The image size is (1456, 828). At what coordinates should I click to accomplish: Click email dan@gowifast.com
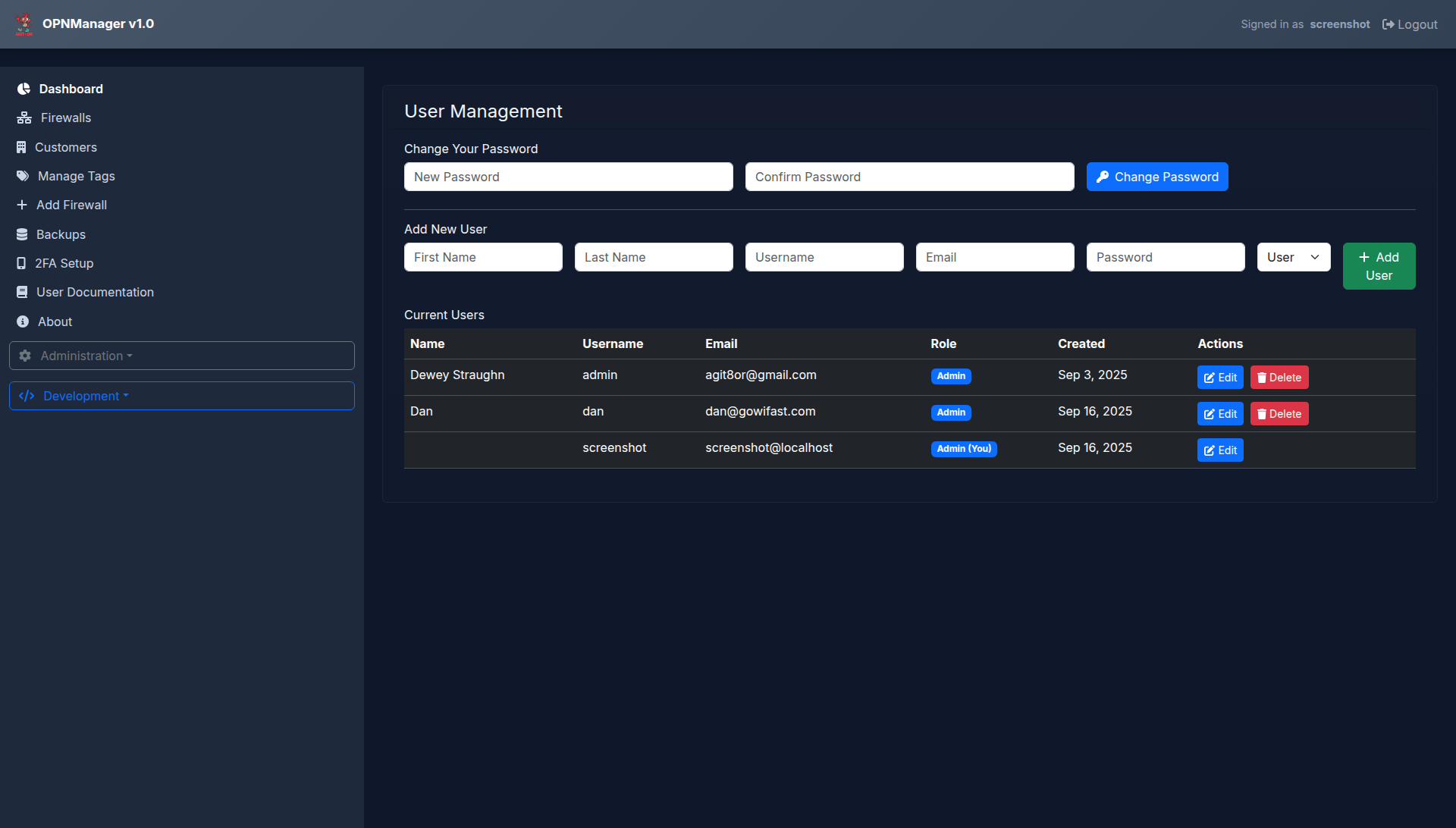[761, 411]
